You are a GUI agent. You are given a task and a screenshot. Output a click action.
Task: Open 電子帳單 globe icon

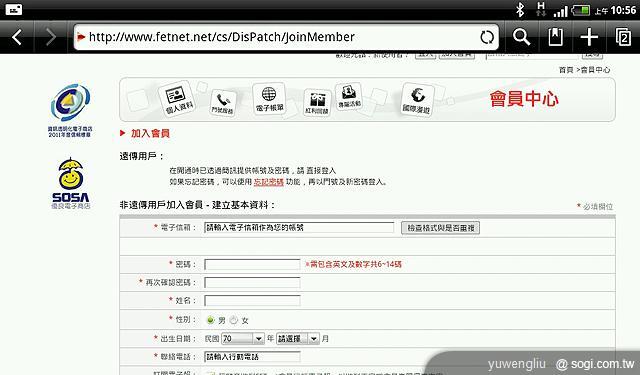point(269,99)
